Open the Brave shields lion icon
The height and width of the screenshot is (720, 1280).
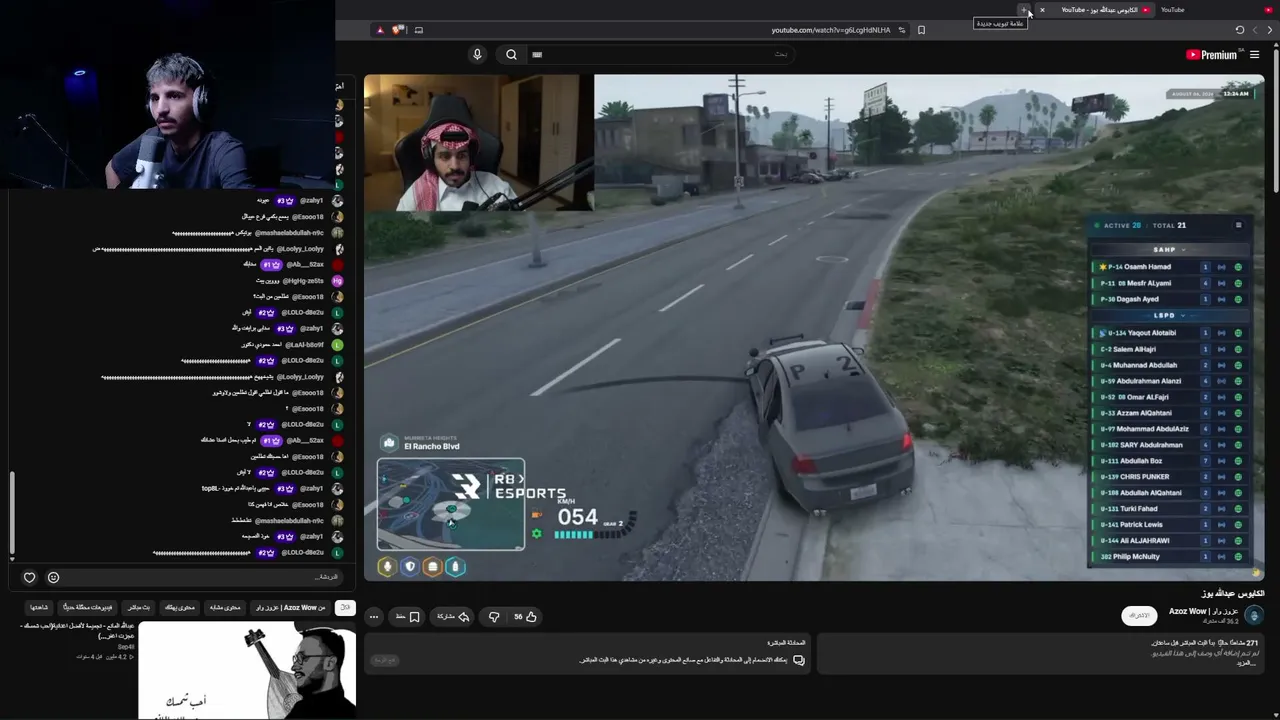[x=396, y=30]
